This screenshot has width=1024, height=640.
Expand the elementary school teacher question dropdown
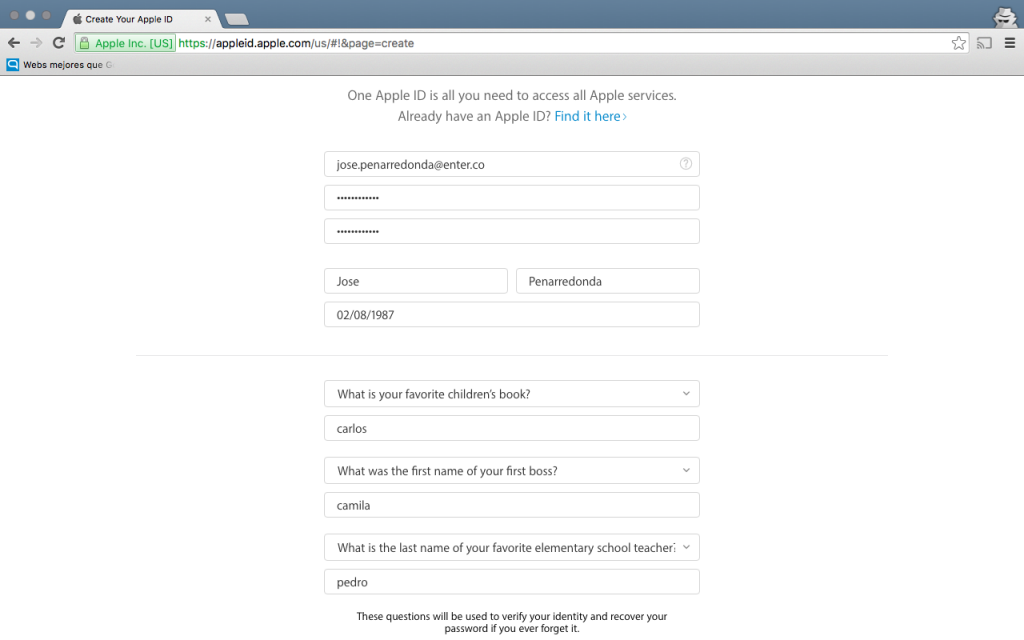[511, 547]
